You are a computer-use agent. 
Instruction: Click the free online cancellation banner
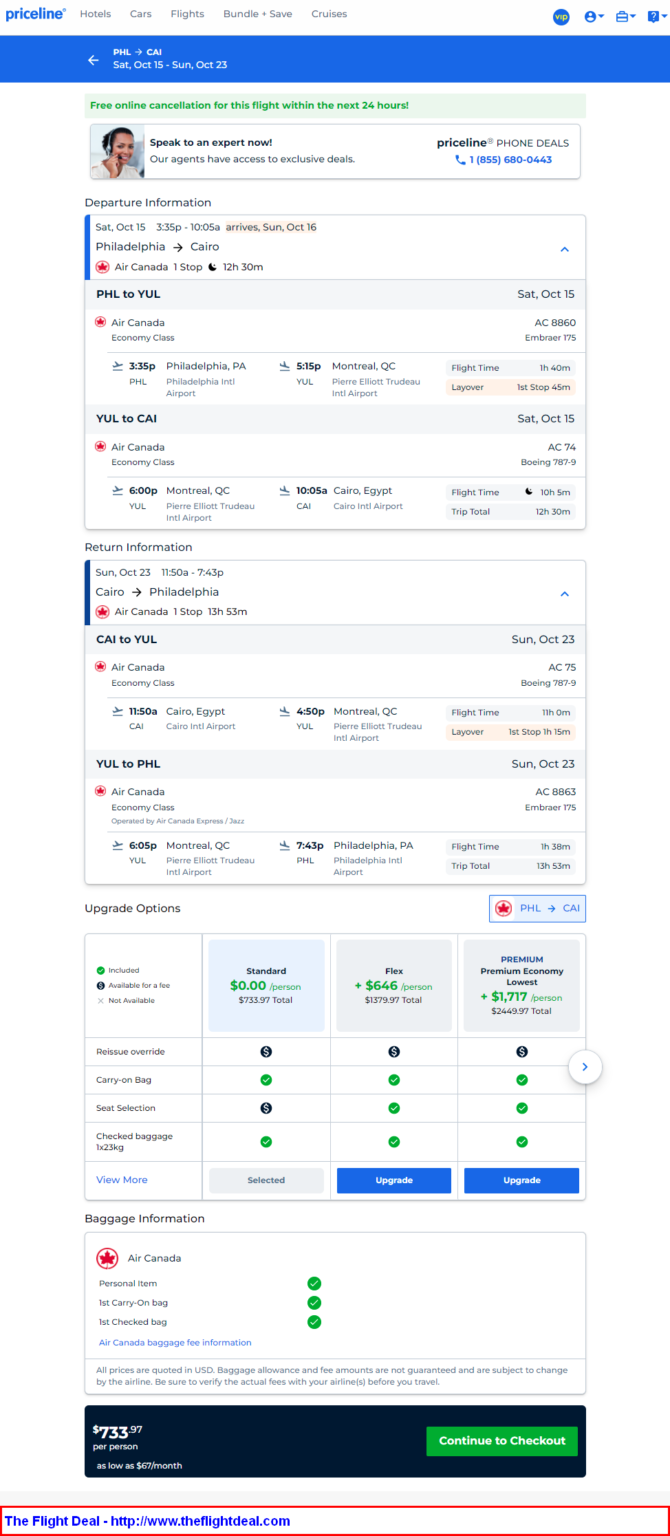click(x=335, y=106)
